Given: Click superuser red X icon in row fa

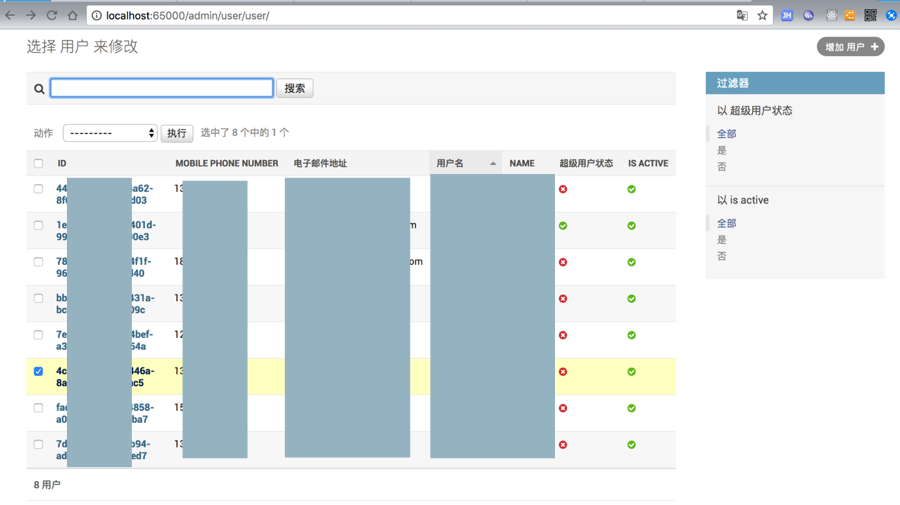Looking at the screenshot, I should pos(563,408).
